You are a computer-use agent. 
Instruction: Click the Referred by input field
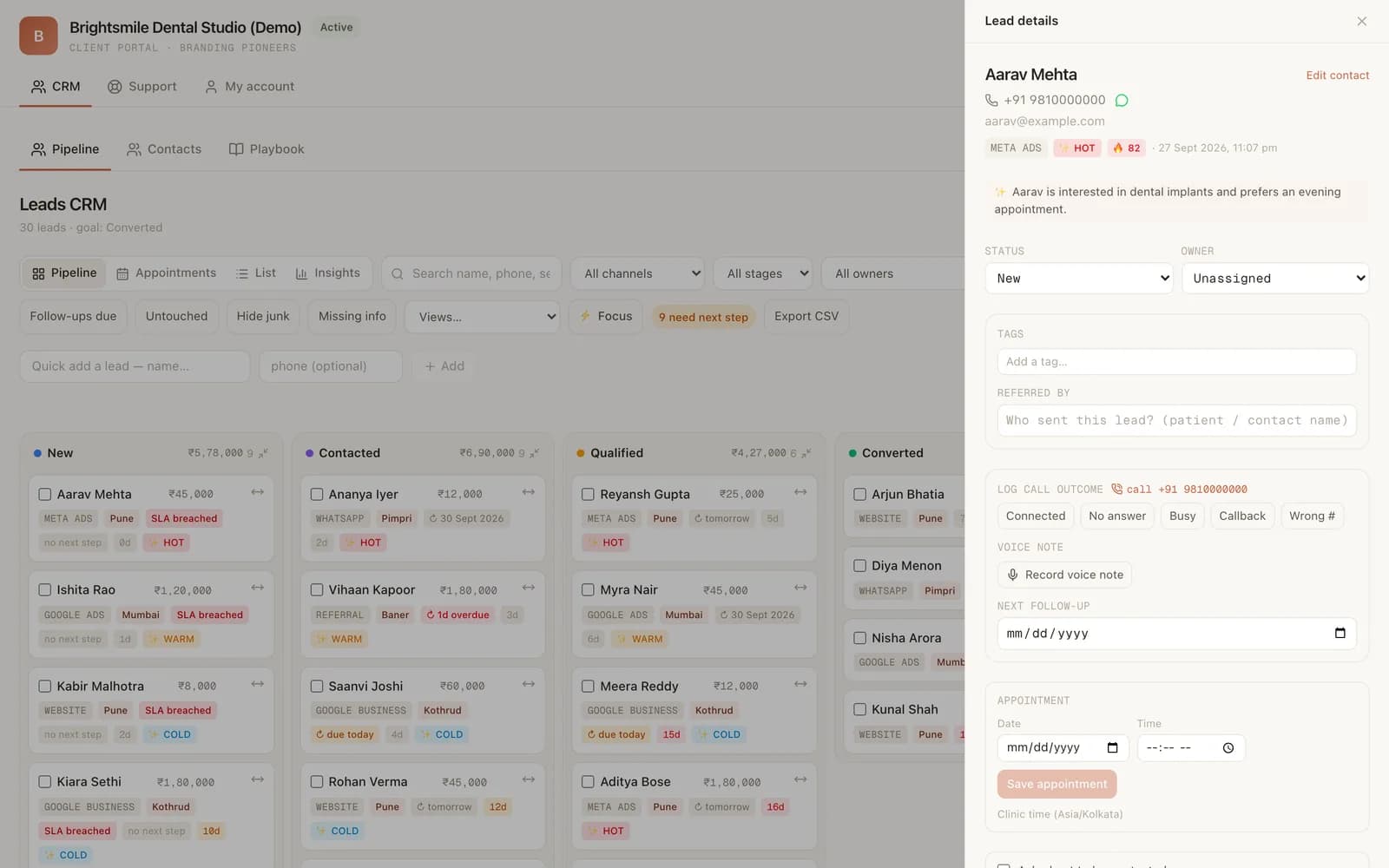click(x=1176, y=420)
